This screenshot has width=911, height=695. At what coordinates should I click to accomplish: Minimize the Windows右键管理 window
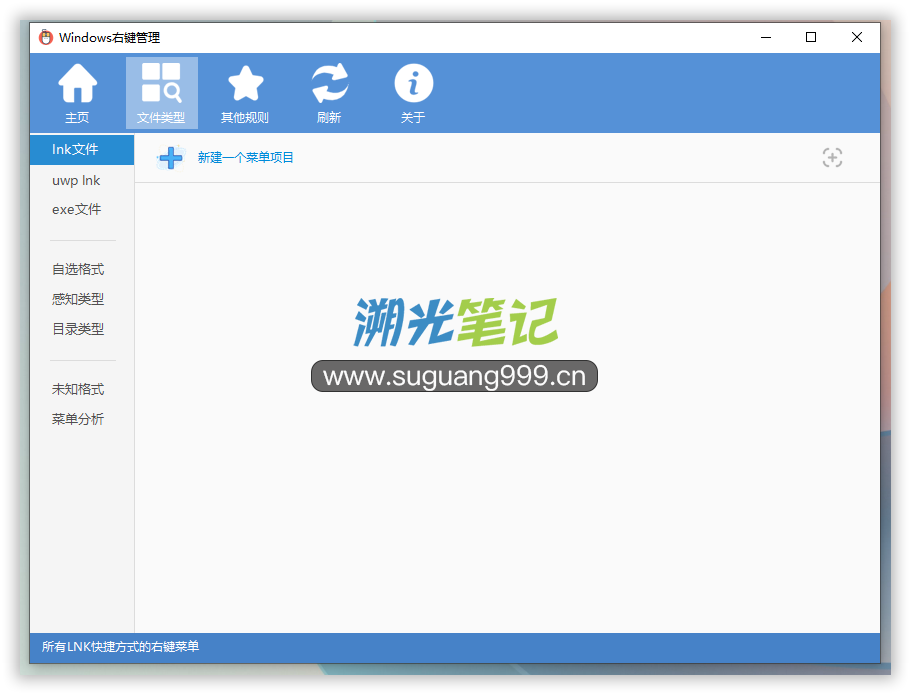pyautogui.click(x=766, y=38)
